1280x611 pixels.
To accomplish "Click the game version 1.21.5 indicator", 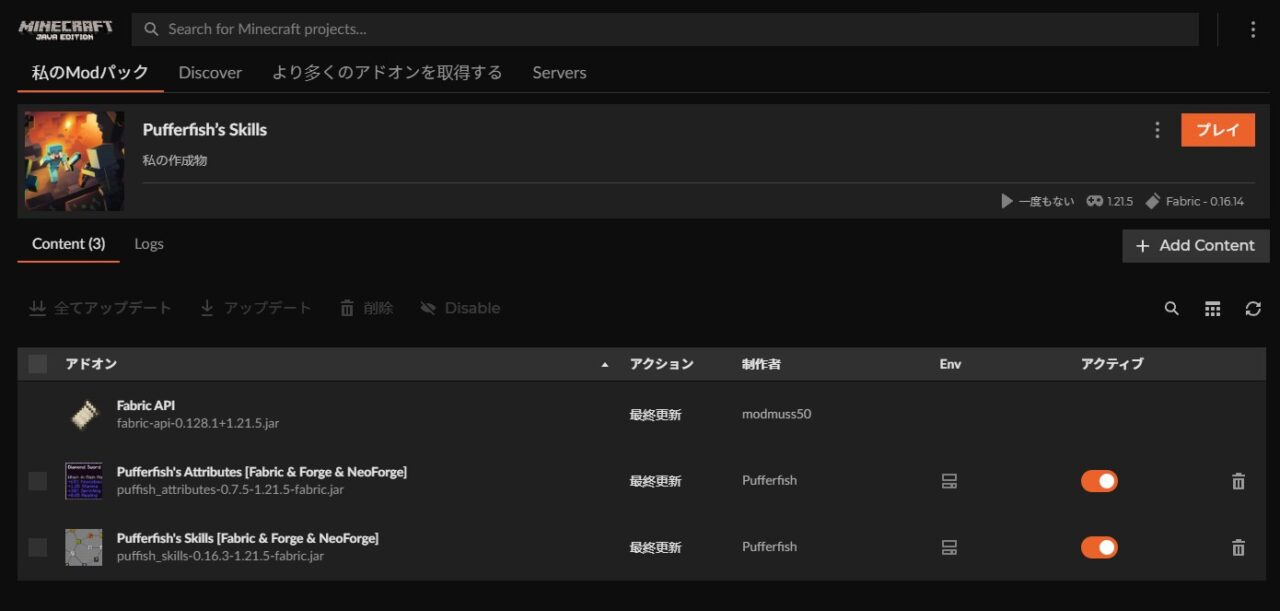I will click(x=1110, y=201).
